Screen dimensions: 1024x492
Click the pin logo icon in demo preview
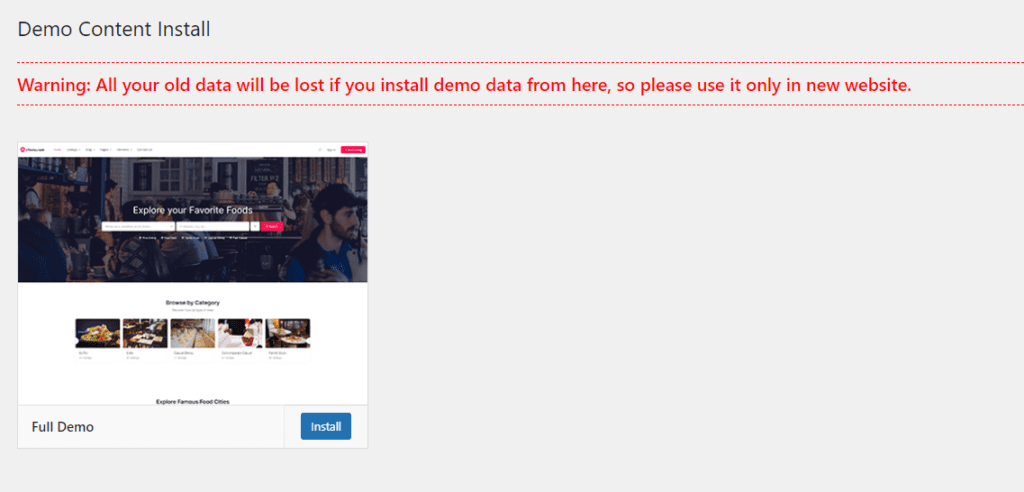[x=23, y=149]
